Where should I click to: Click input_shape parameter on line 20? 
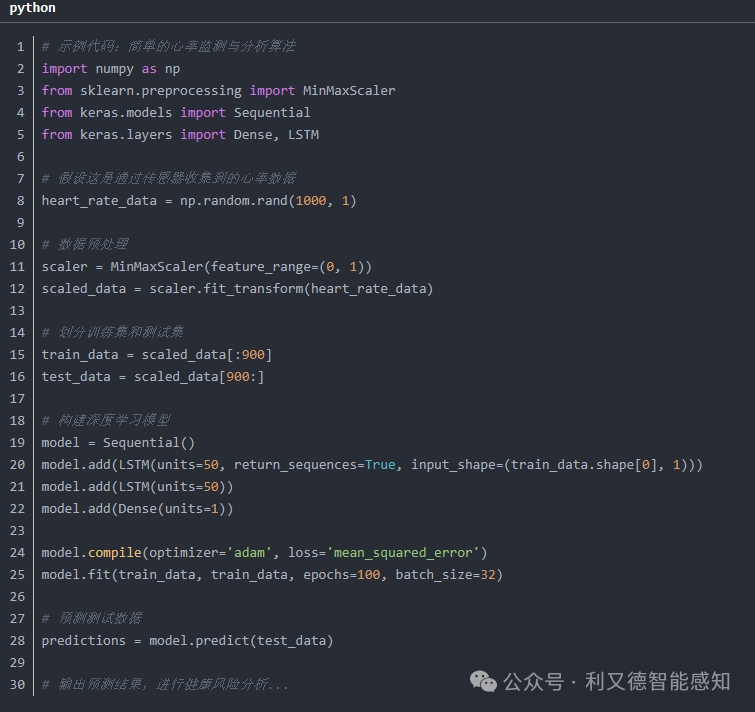[x=453, y=465]
